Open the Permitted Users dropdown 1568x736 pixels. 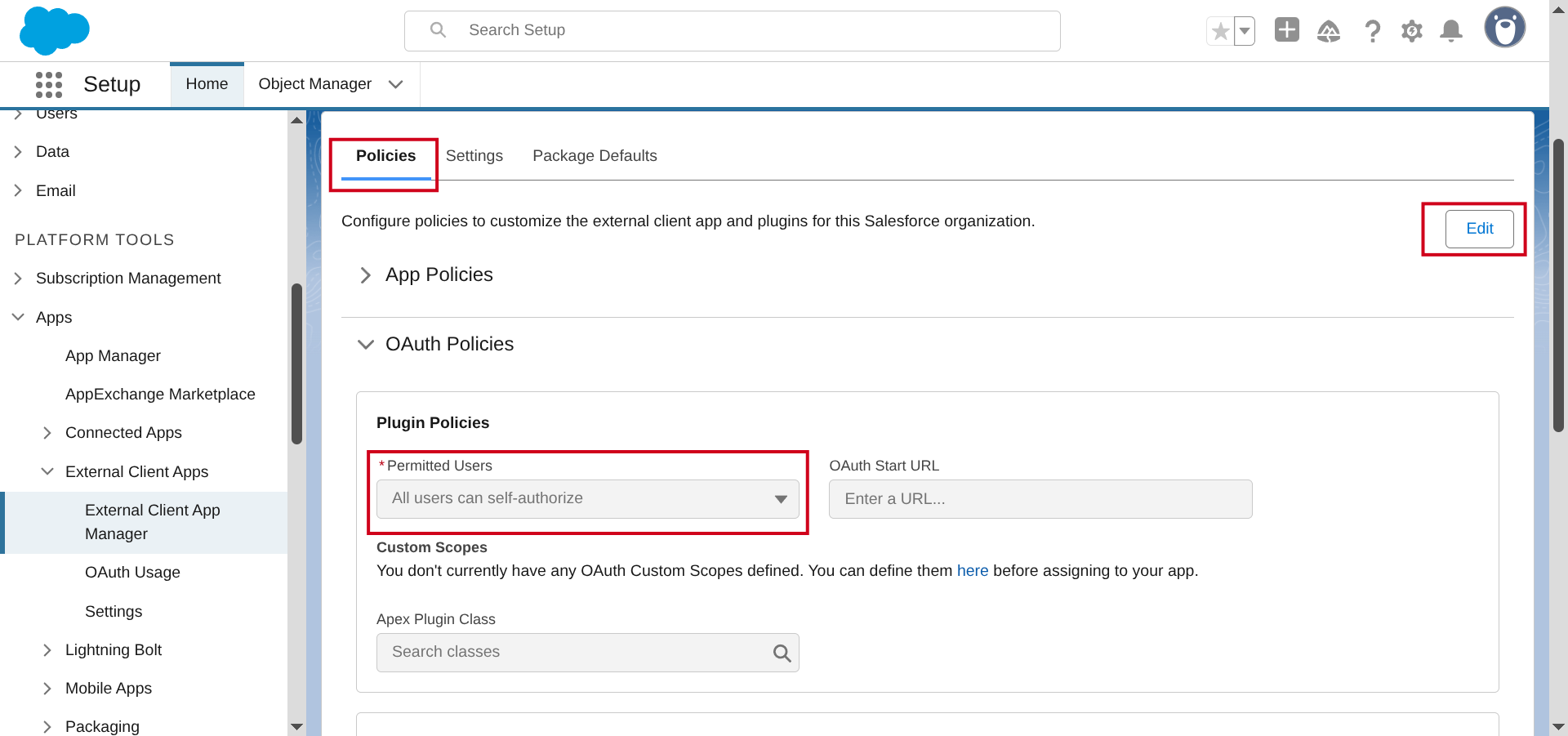point(588,499)
